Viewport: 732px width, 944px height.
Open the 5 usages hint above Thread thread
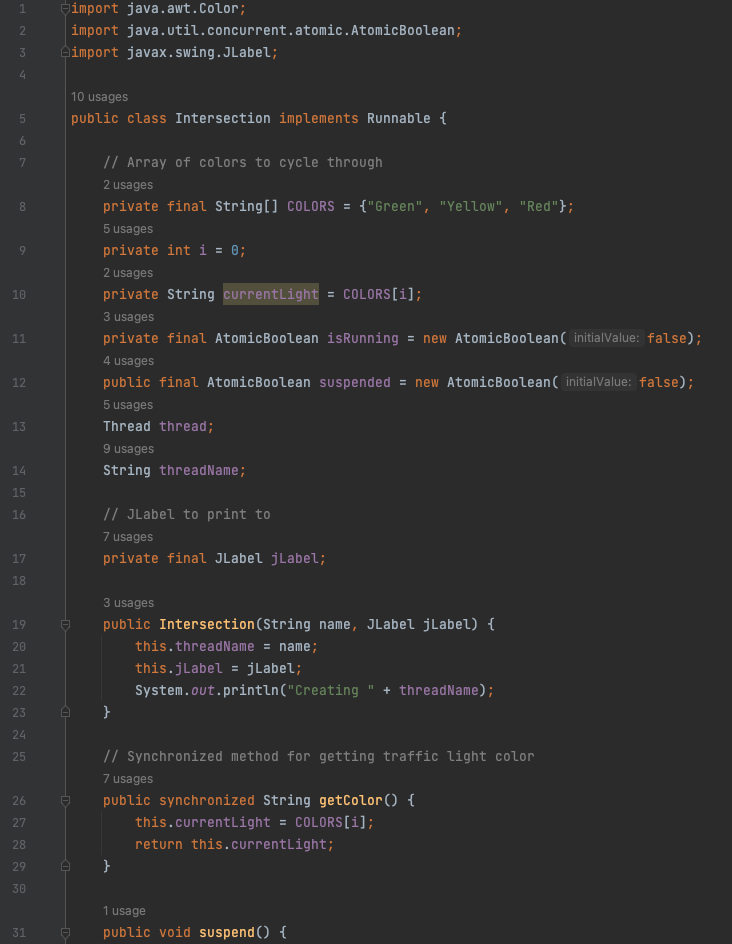click(x=128, y=405)
